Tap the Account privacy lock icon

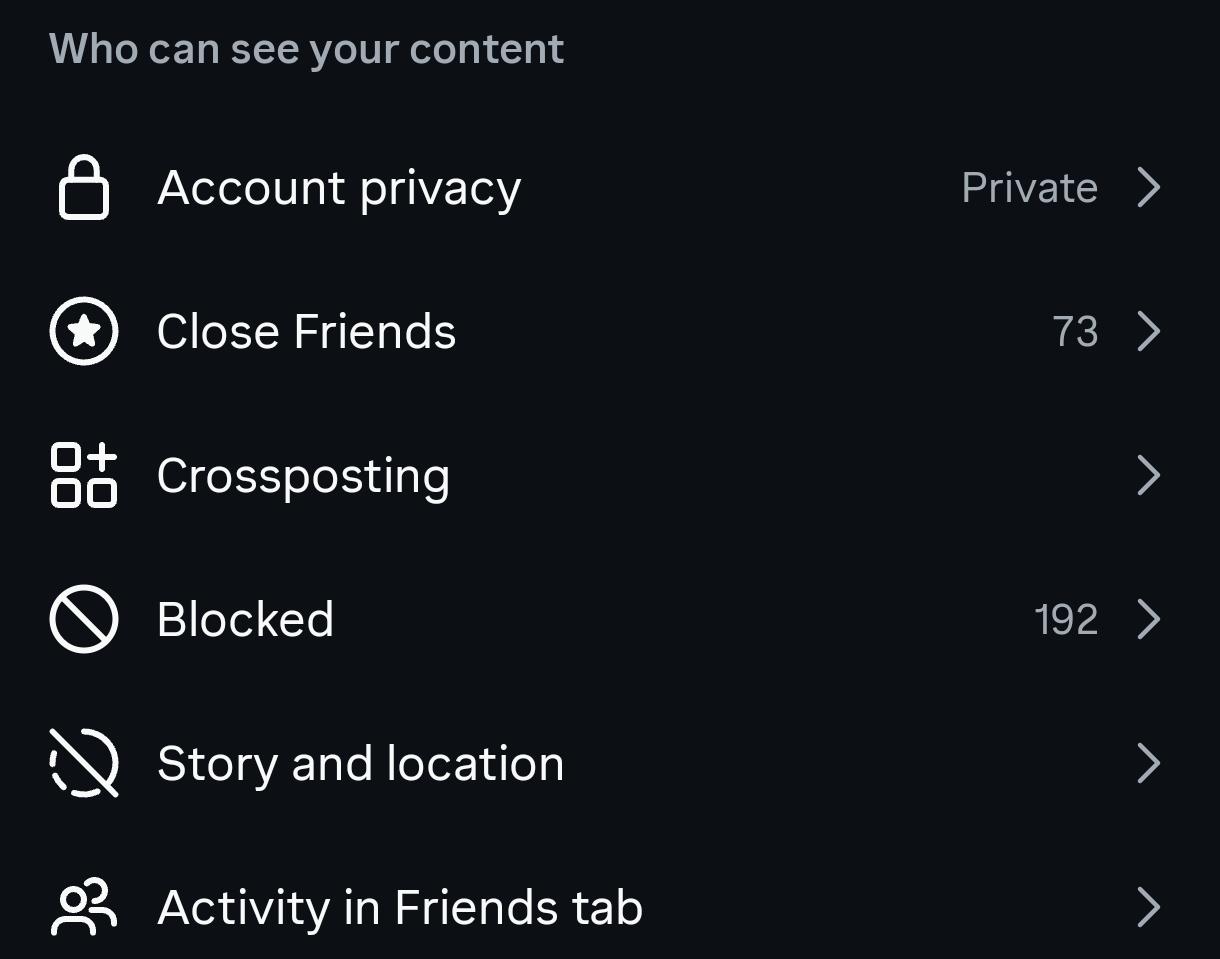pyautogui.click(x=84, y=187)
